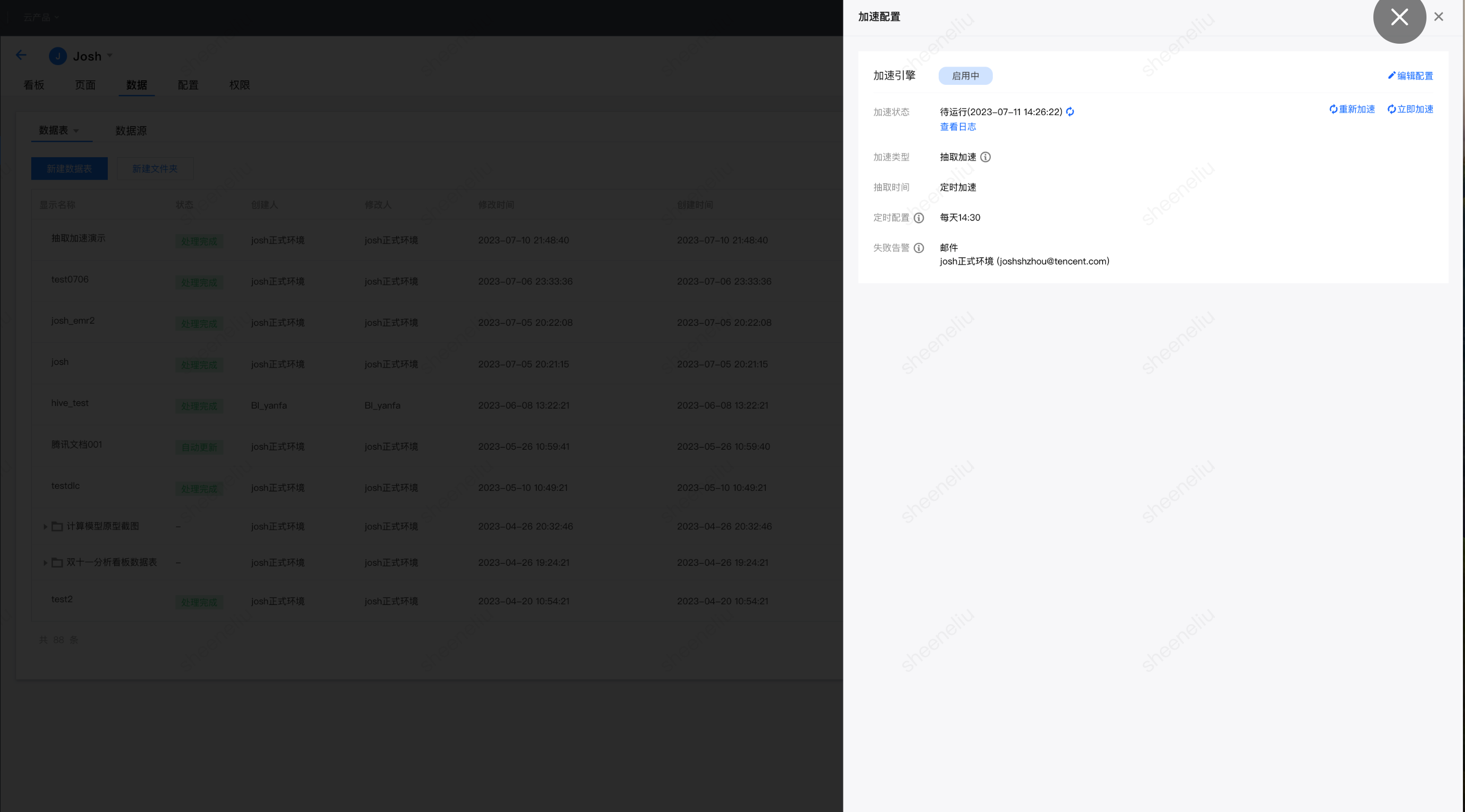Close the 加速配置 panel with the X
Image resolution: width=1465 pixels, height=812 pixels.
1438,17
